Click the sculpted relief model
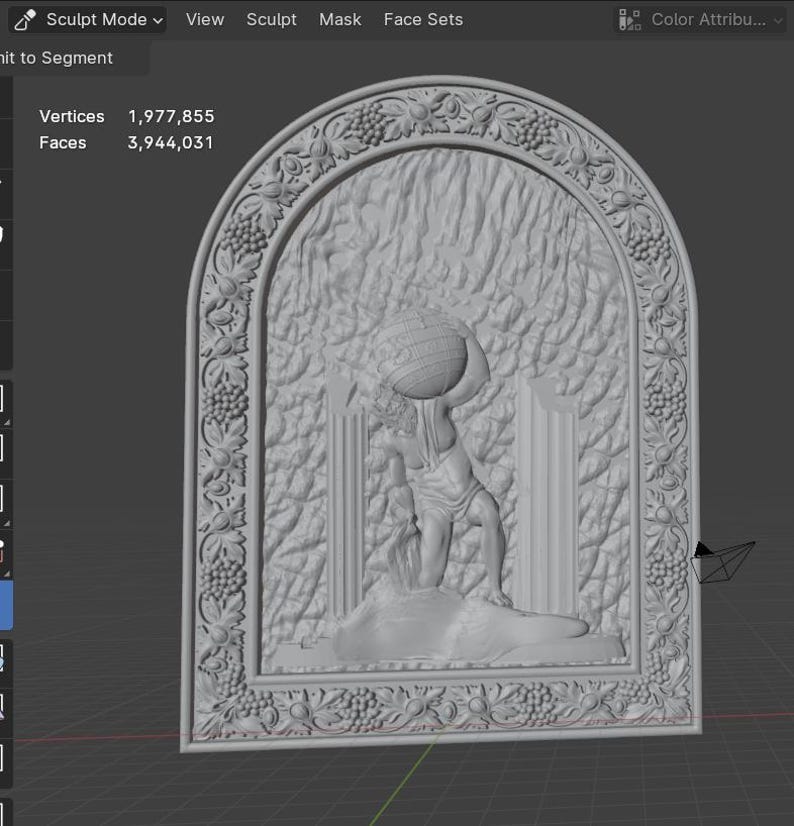Viewport: 794px width, 826px height. click(442, 414)
